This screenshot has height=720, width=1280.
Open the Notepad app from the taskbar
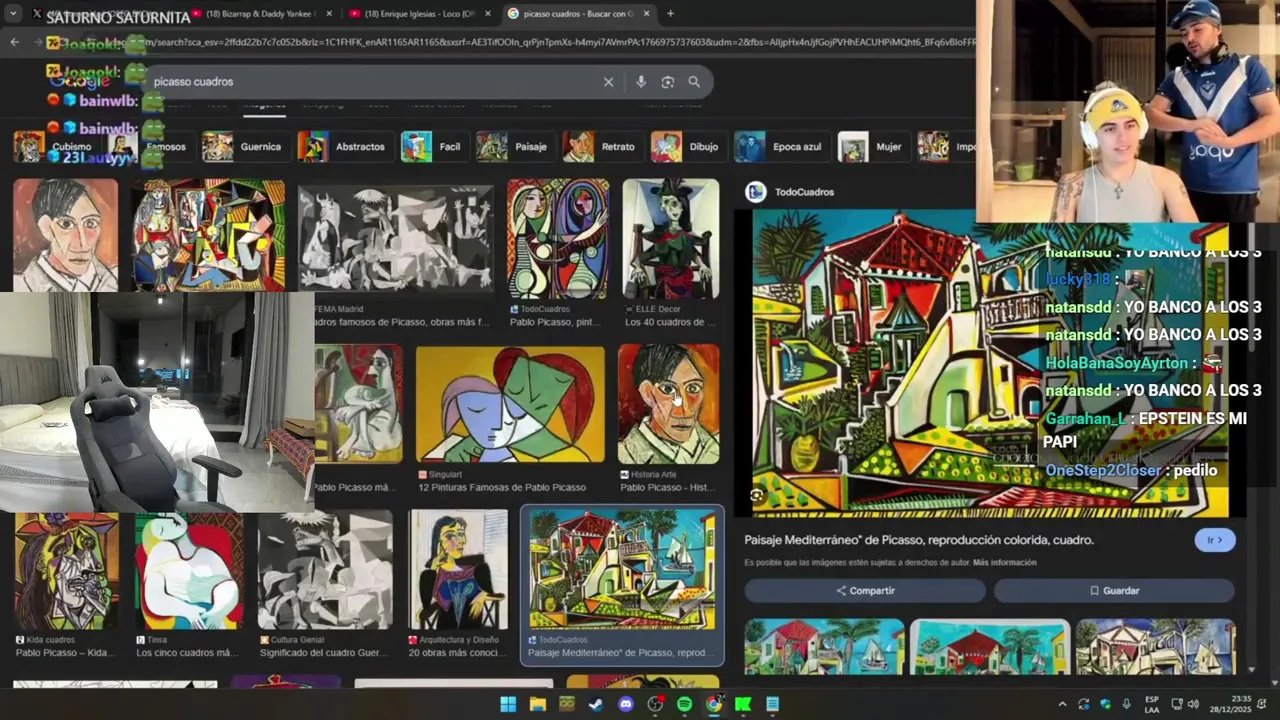pyautogui.click(x=772, y=704)
